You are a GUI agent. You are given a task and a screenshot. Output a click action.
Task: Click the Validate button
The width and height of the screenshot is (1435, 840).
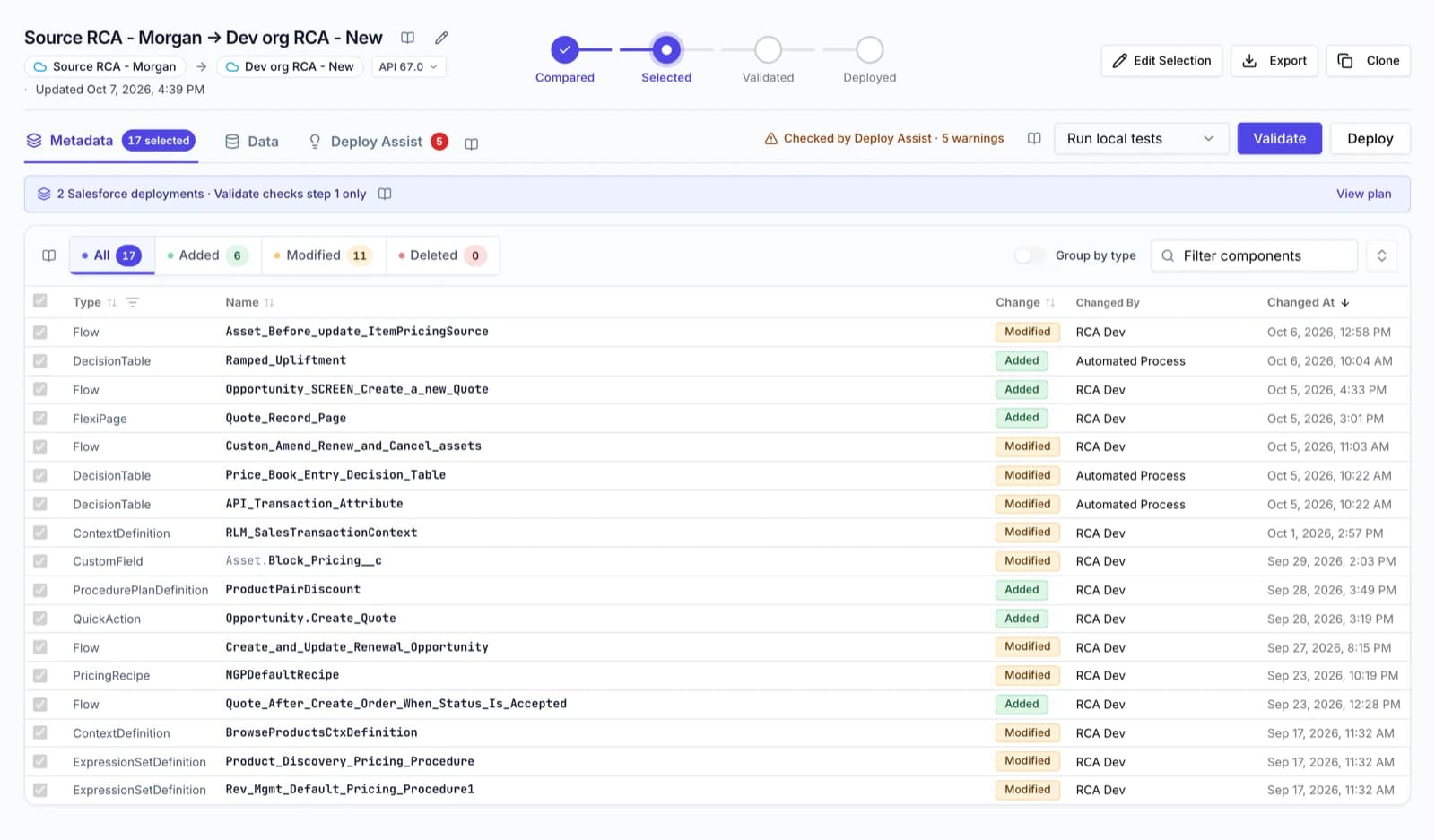tap(1280, 139)
